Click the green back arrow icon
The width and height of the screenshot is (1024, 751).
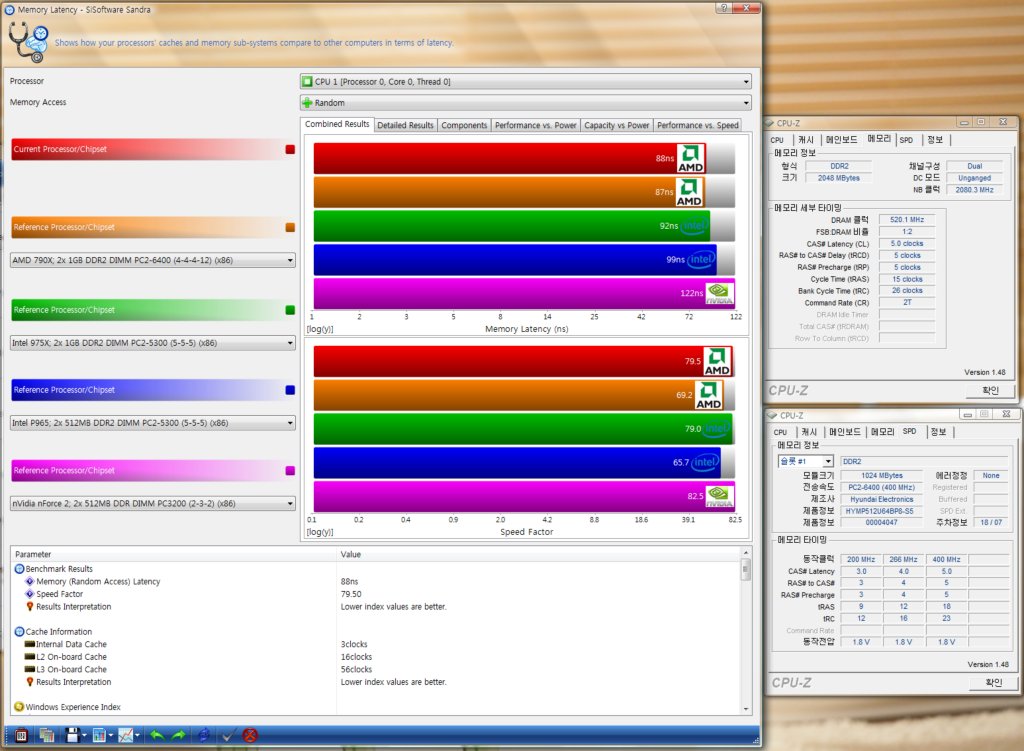[157, 735]
